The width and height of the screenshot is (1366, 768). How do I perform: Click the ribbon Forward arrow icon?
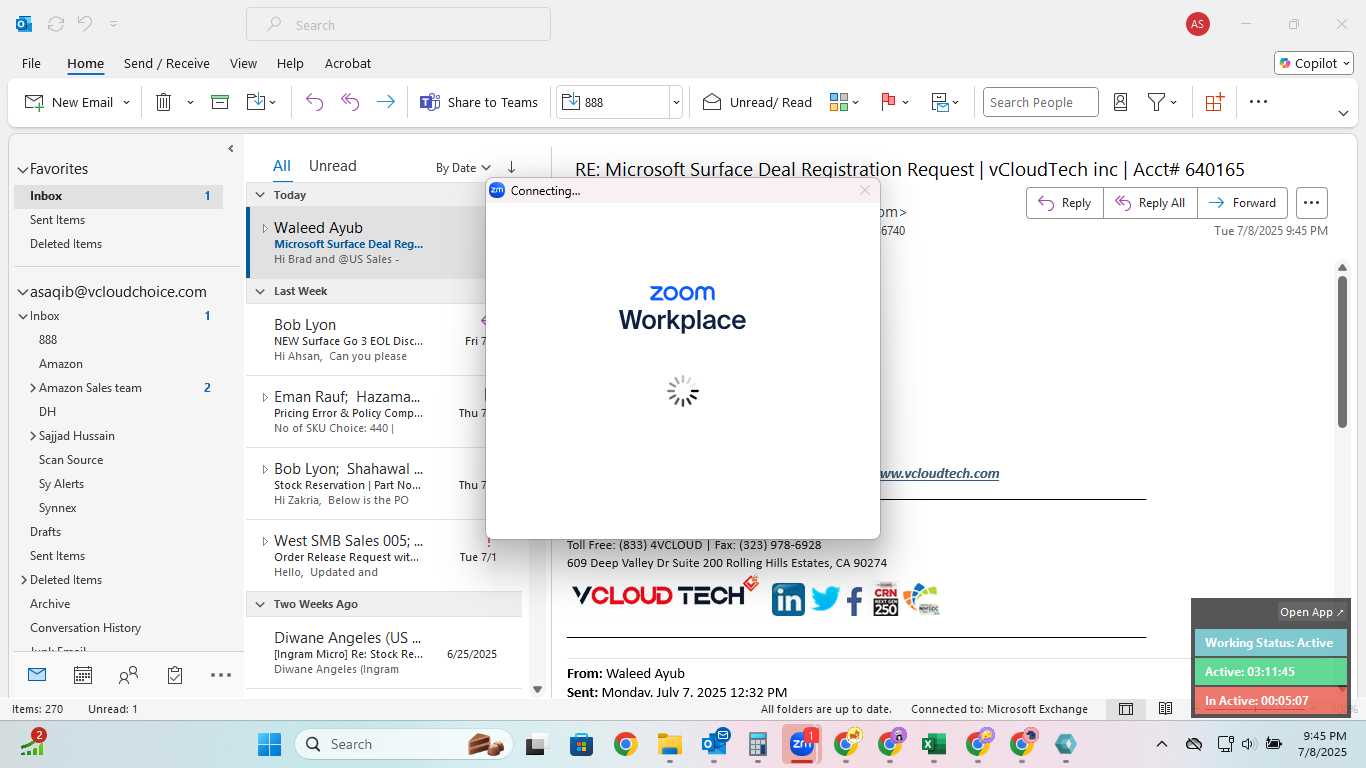click(x=385, y=102)
